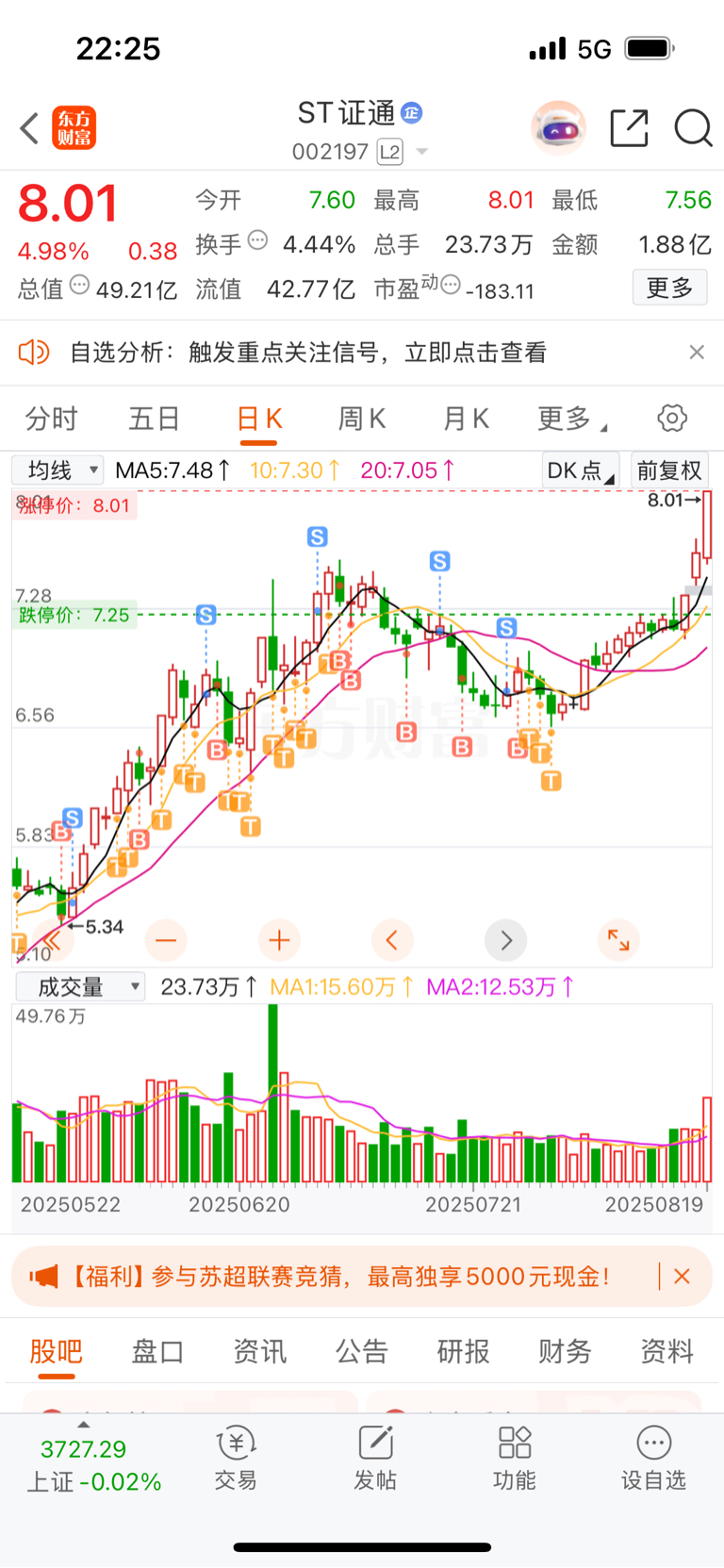The width and height of the screenshot is (724, 1568).
Task: Open the 资料 tab
Action: point(667,1352)
